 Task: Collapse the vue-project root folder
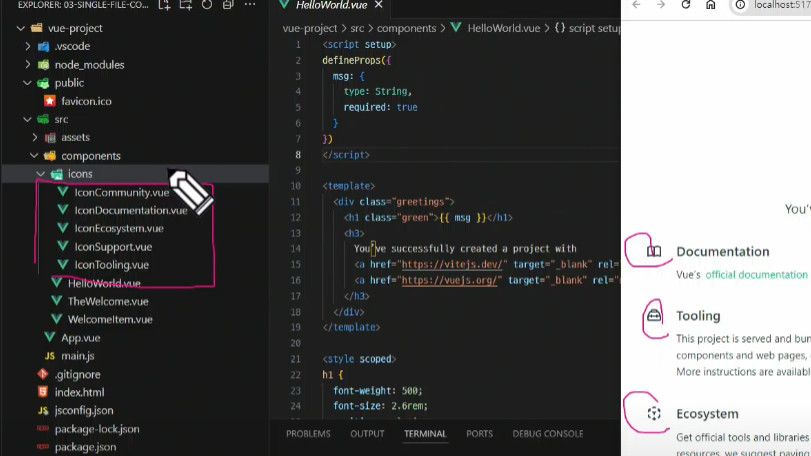point(21,28)
